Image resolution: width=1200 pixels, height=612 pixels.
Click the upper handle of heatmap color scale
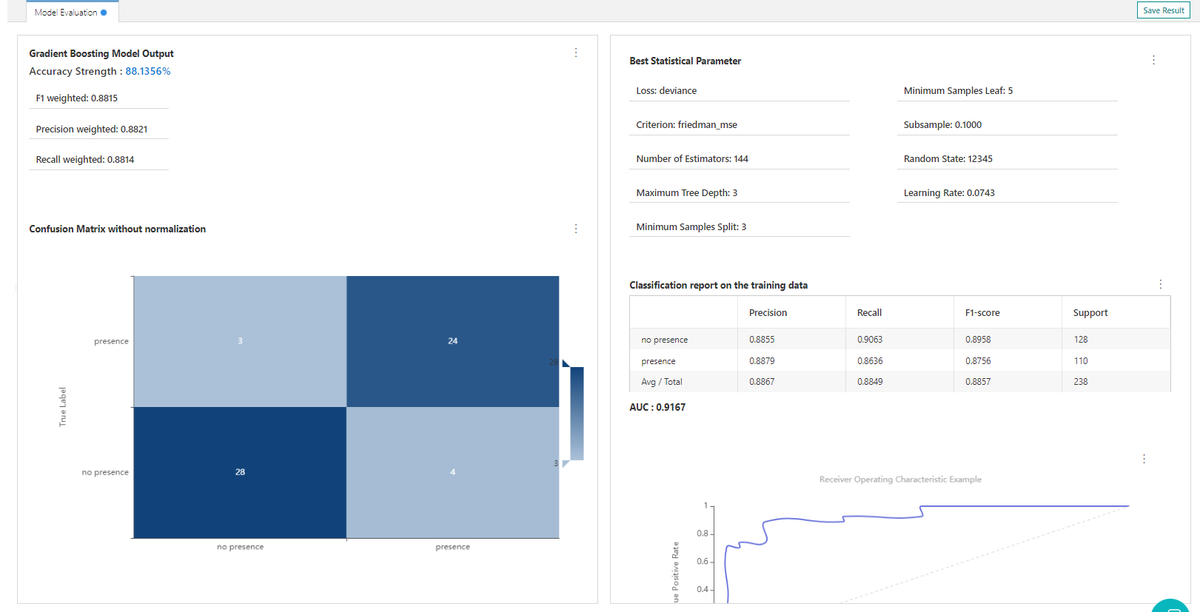[565, 363]
